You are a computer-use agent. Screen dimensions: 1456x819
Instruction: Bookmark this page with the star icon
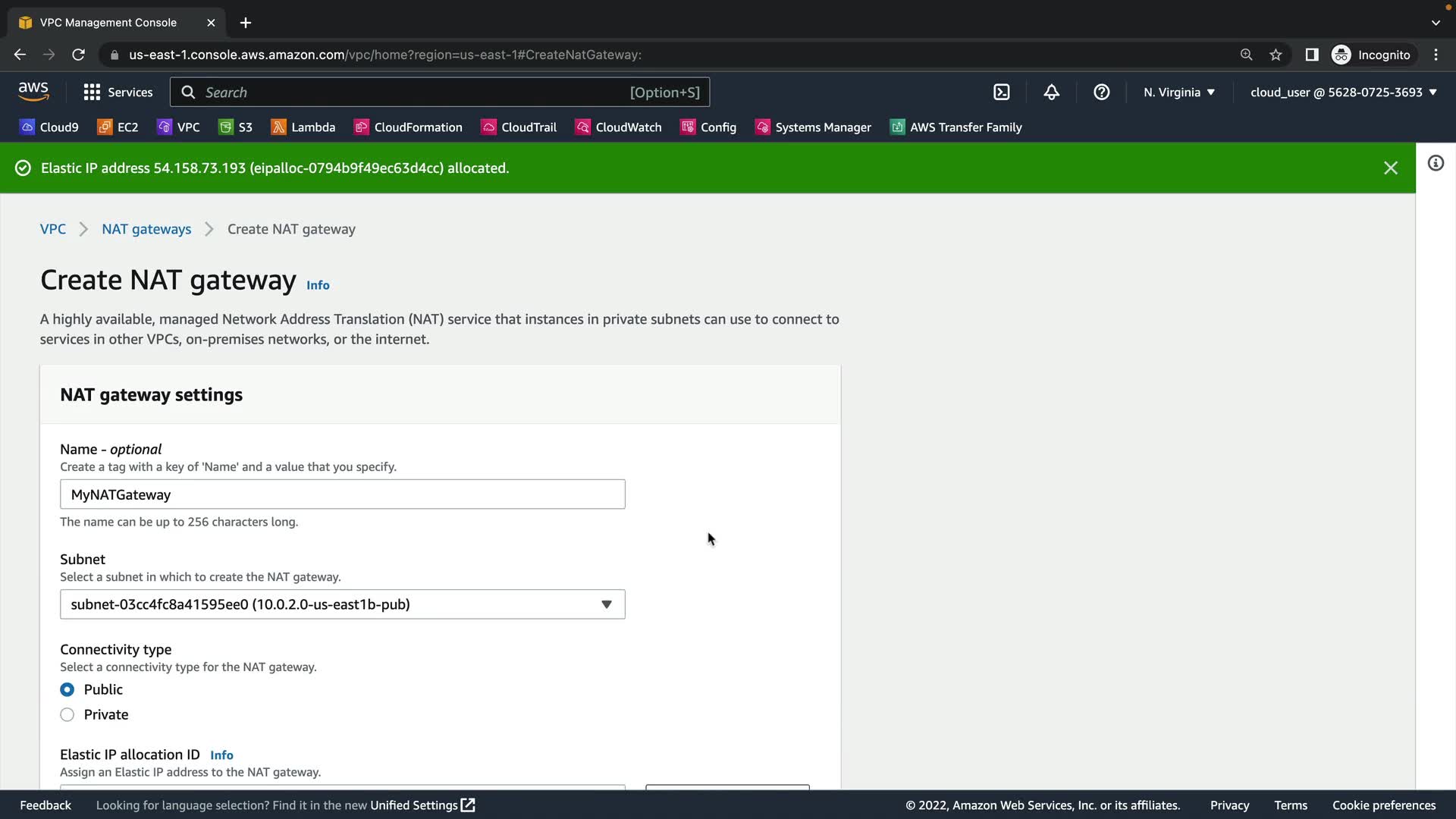click(1276, 55)
